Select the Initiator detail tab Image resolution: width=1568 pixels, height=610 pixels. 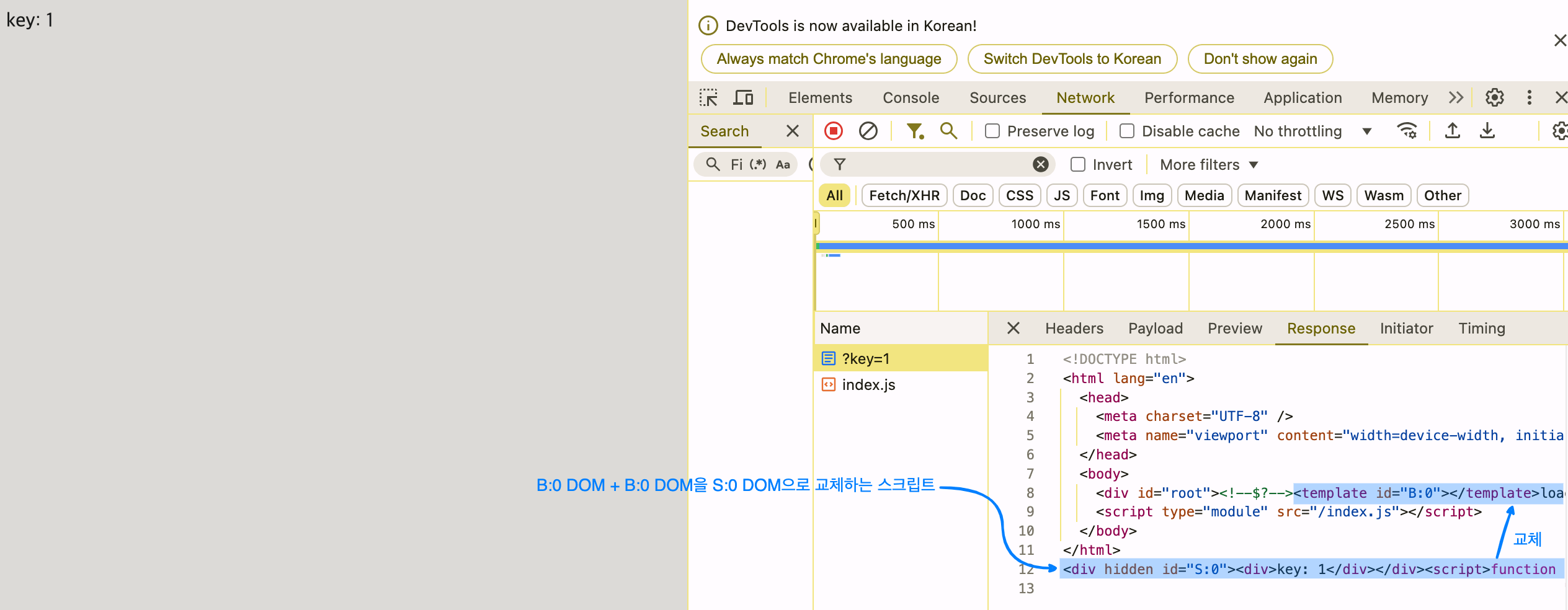[x=1406, y=328]
